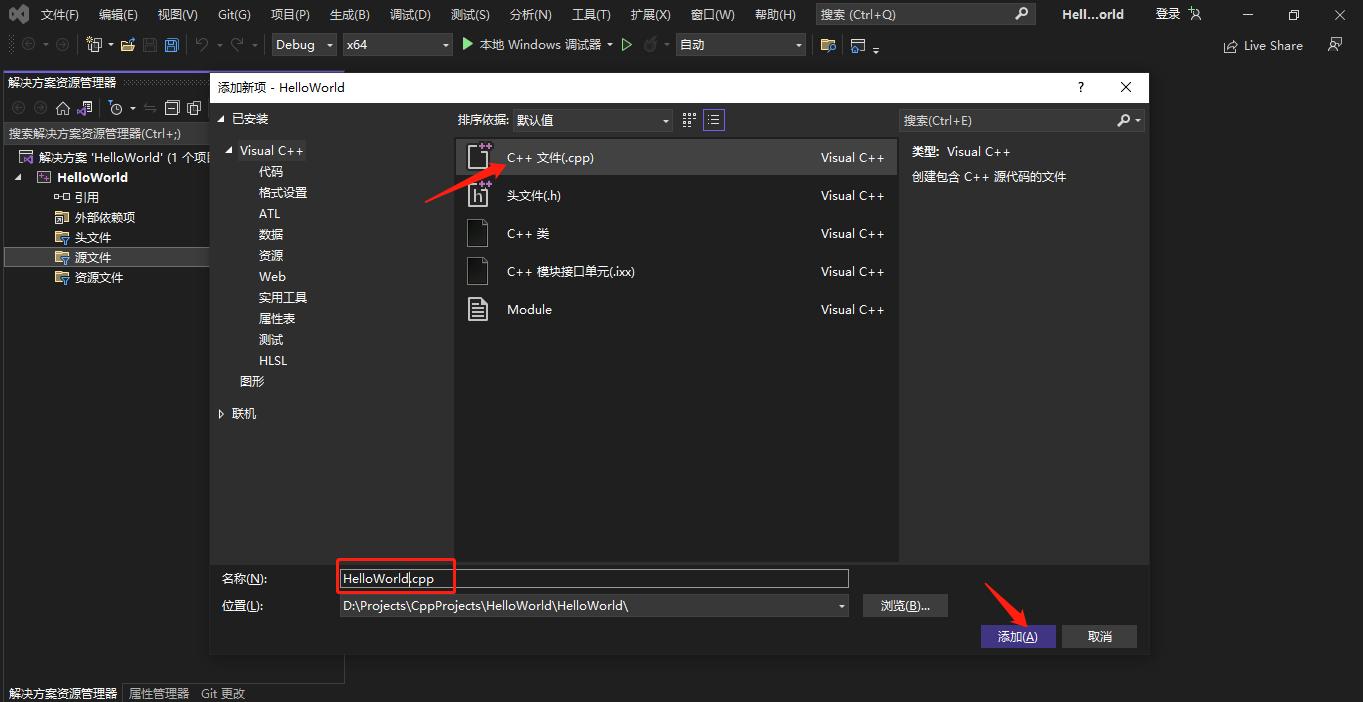Toggle list view in the template dialog

[x=713, y=119]
